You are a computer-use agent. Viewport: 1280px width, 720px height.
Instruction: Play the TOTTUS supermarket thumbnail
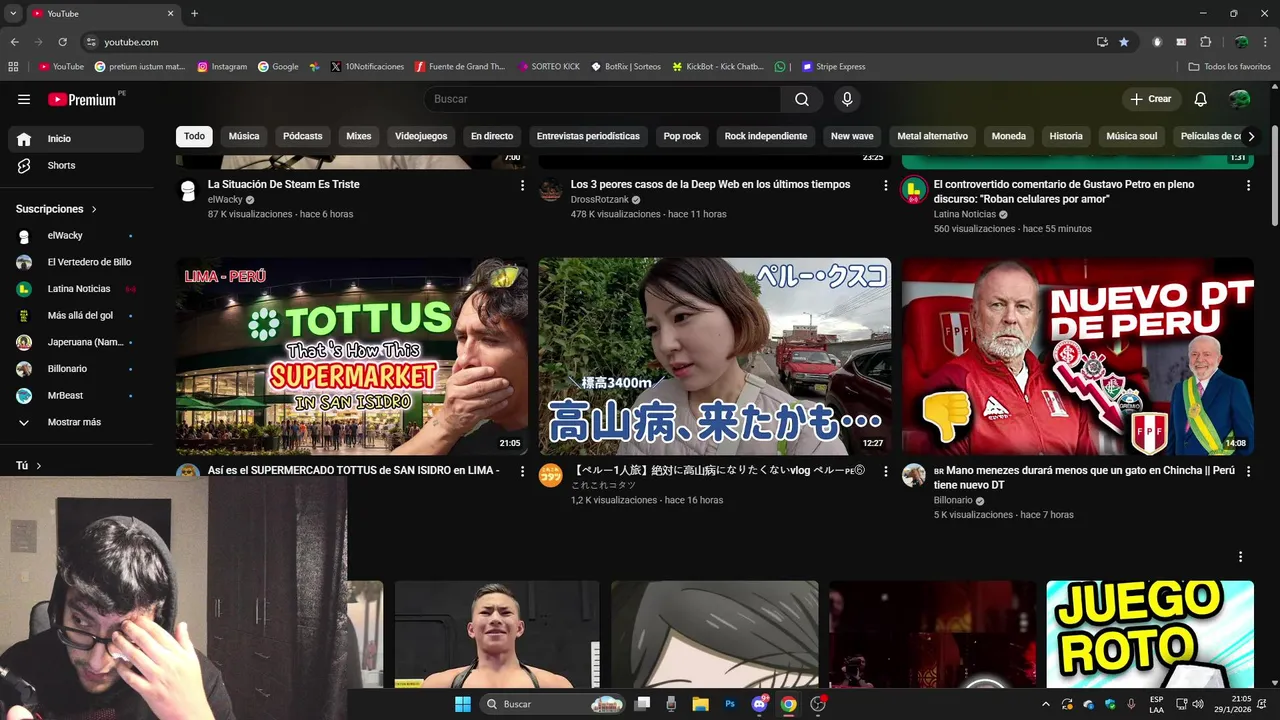coord(352,357)
